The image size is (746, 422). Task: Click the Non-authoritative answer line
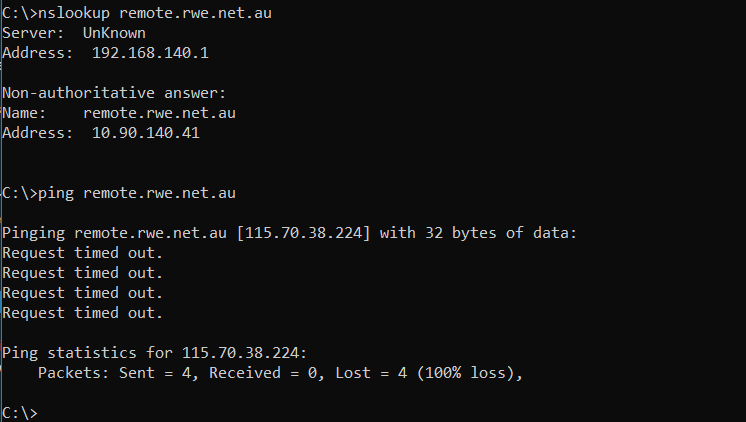point(115,93)
